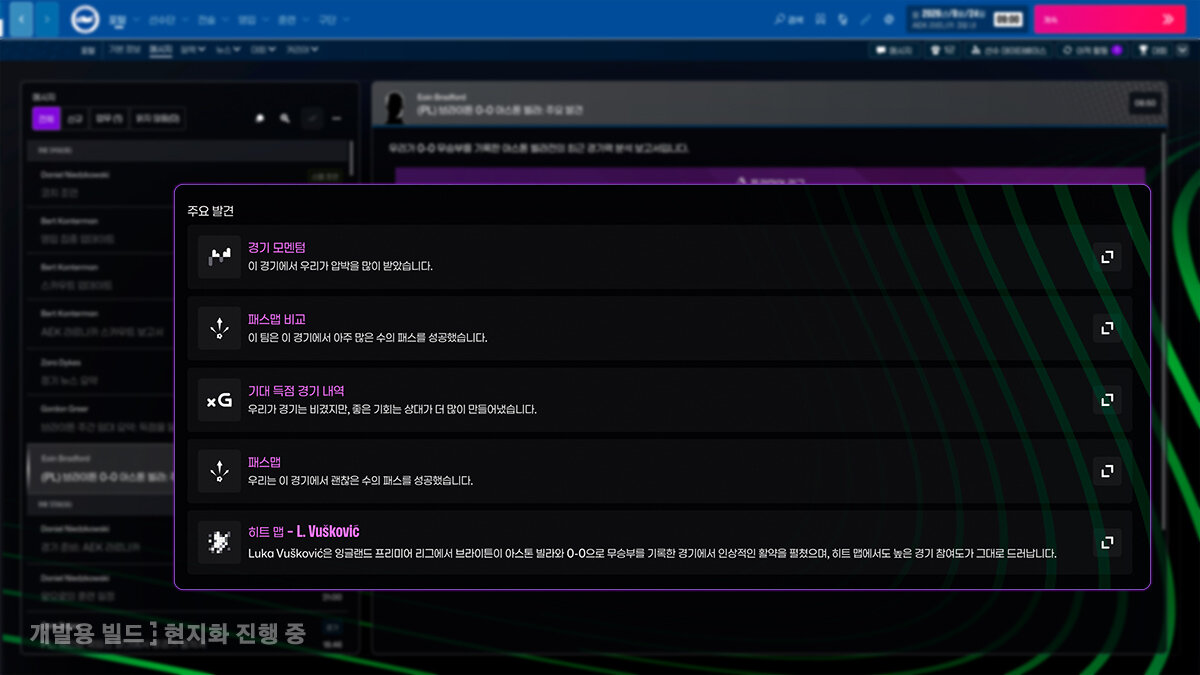This screenshot has width=1200, height=675.
Task: Click the 패스맵 비교 pass map icon
Action: pyautogui.click(x=219, y=328)
